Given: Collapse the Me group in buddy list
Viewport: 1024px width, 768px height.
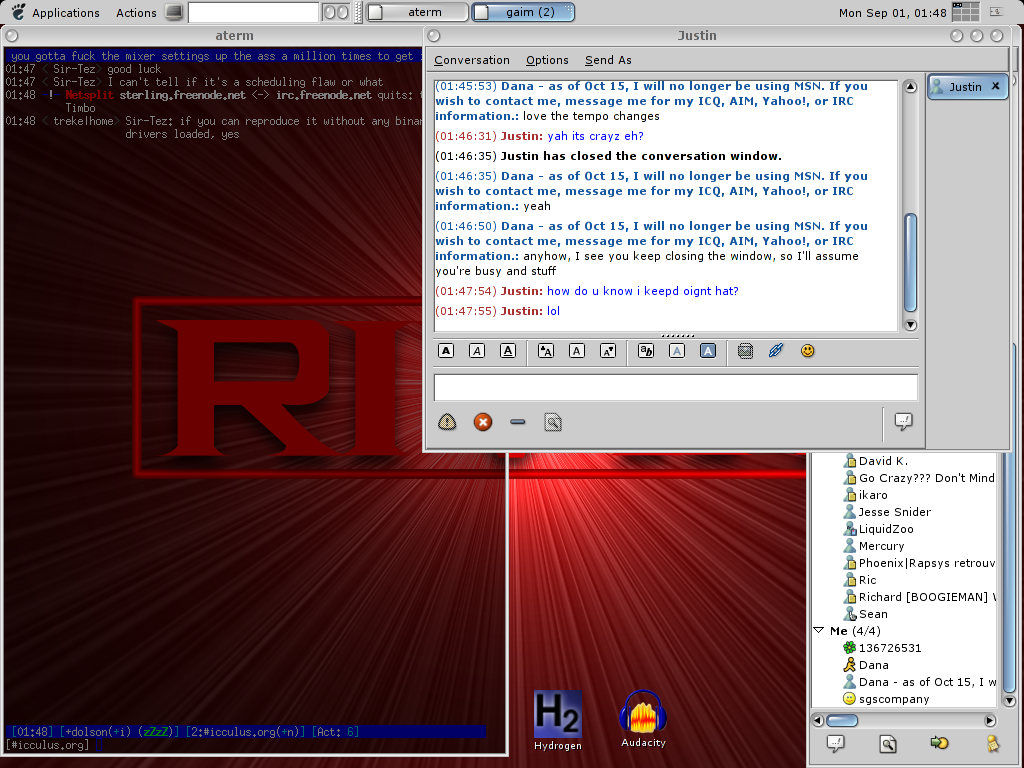Looking at the screenshot, I should point(819,630).
